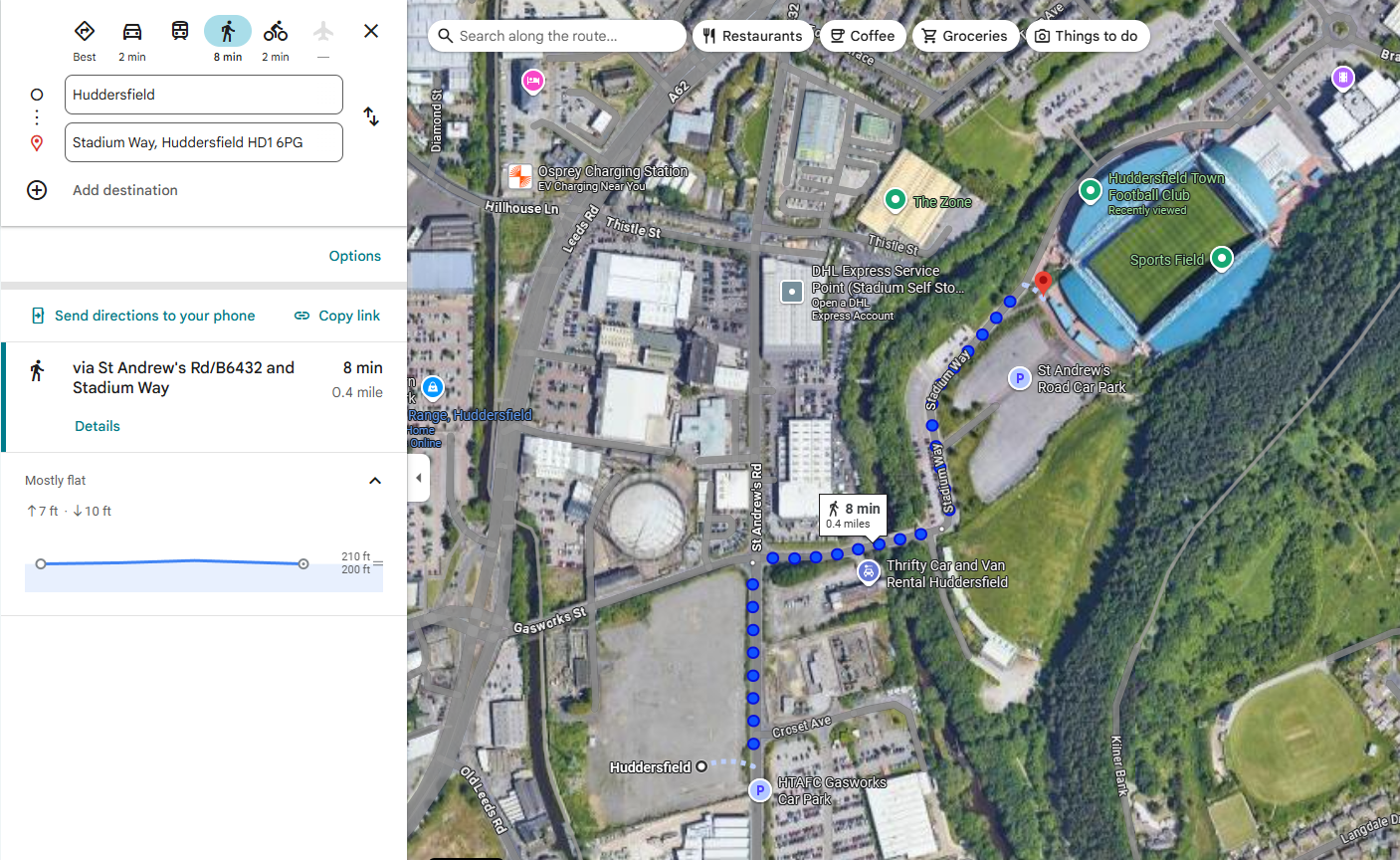This screenshot has height=860, width=1400.
Task: Send directions to your phone
Action: (x=143, y=316)
